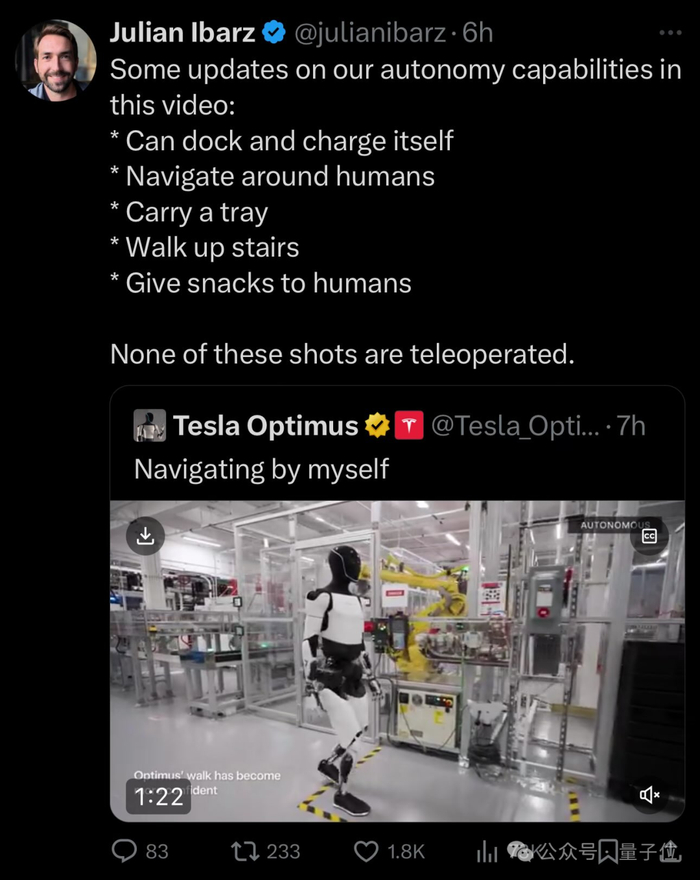Open the more options menu (three dots)
700x880 pixels.
pos(670,32)
